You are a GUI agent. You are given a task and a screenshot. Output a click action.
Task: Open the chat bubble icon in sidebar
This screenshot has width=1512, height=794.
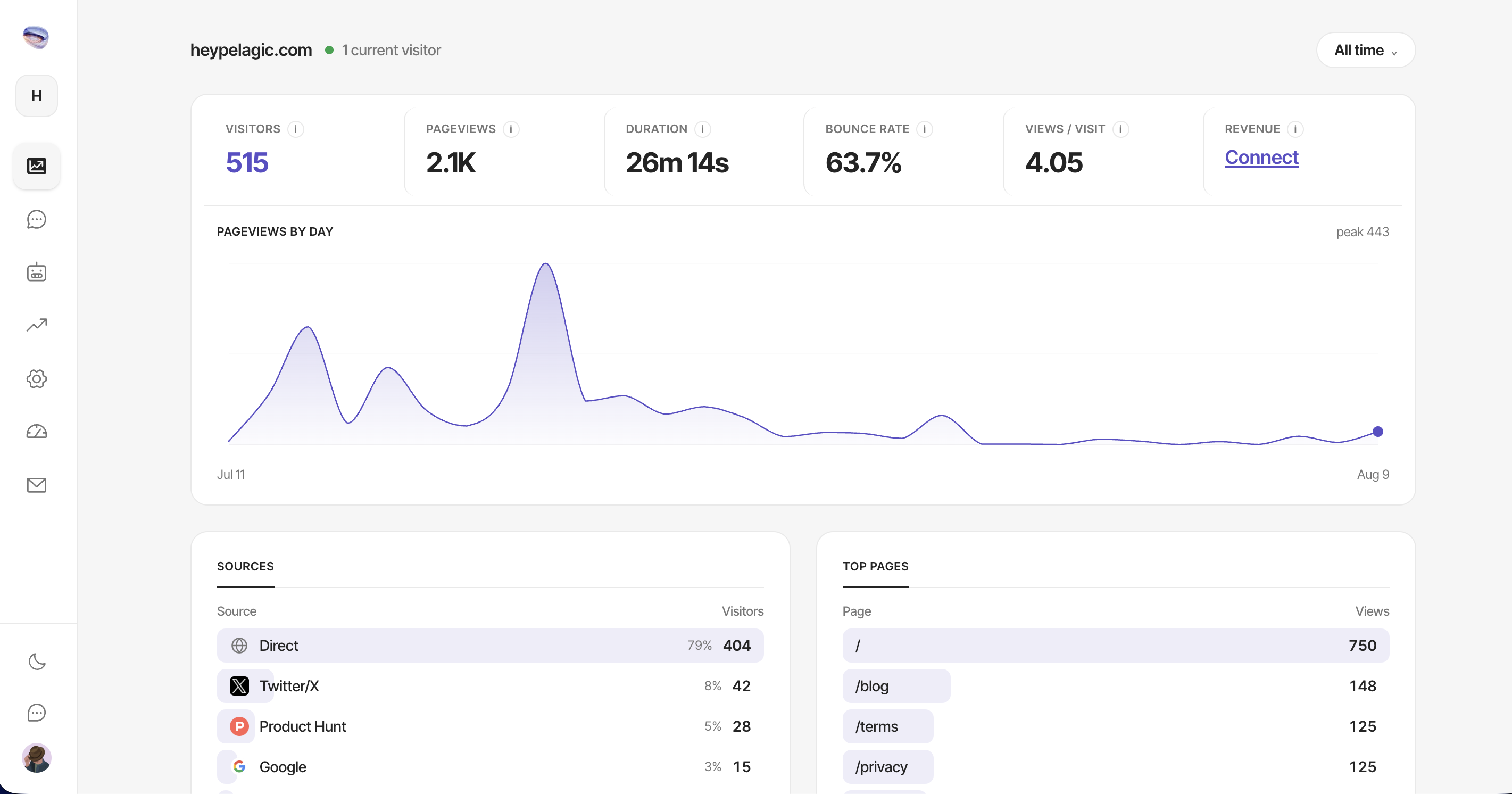[36, 219]
